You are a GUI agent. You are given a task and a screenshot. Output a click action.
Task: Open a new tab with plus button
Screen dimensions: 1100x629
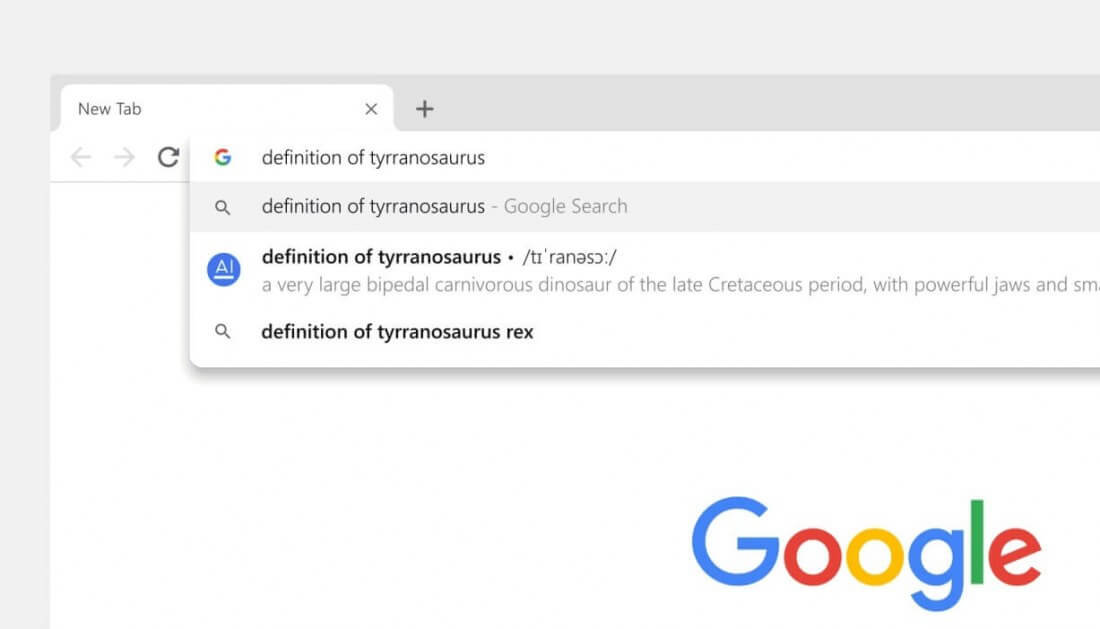pyautogui.click(x=424, y=109)
